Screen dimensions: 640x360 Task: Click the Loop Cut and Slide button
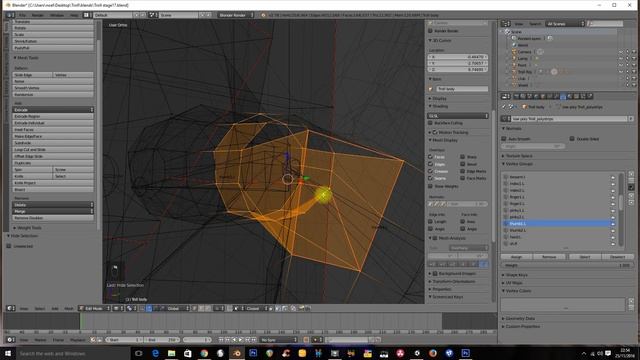(53, 149)
